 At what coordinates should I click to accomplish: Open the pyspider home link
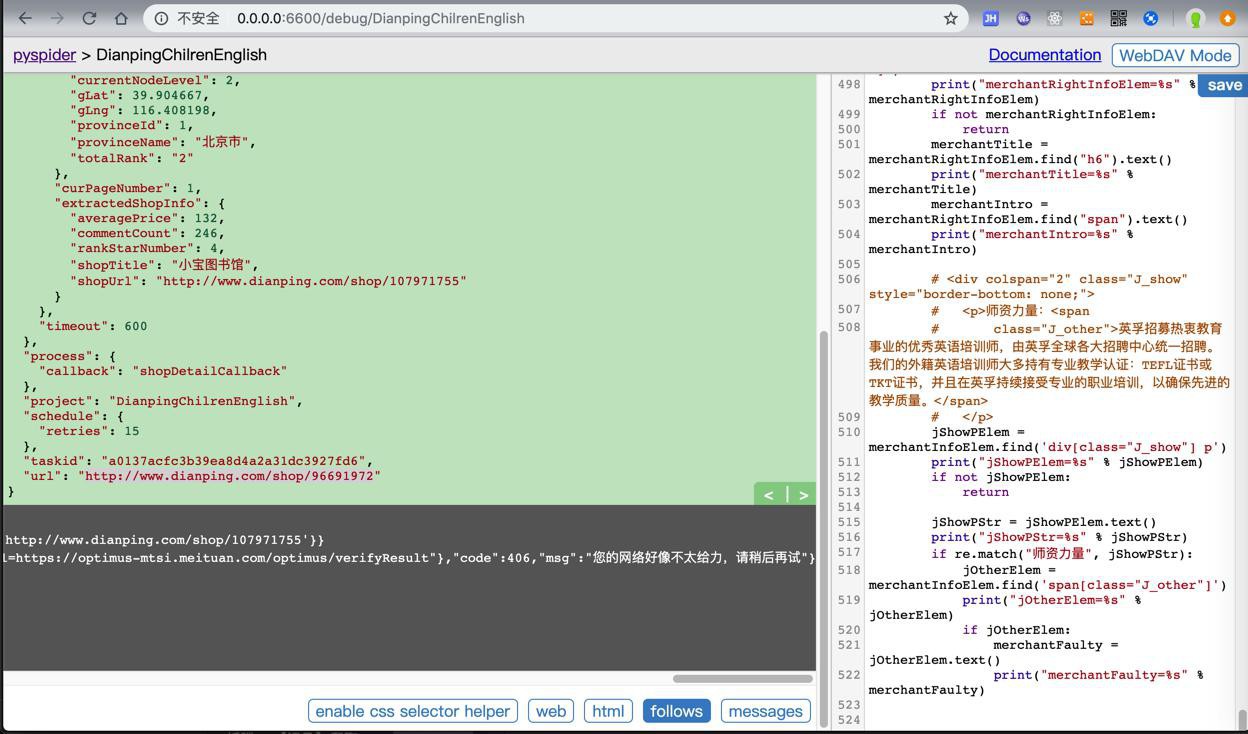pyautogui.click(x=44, y=55)
